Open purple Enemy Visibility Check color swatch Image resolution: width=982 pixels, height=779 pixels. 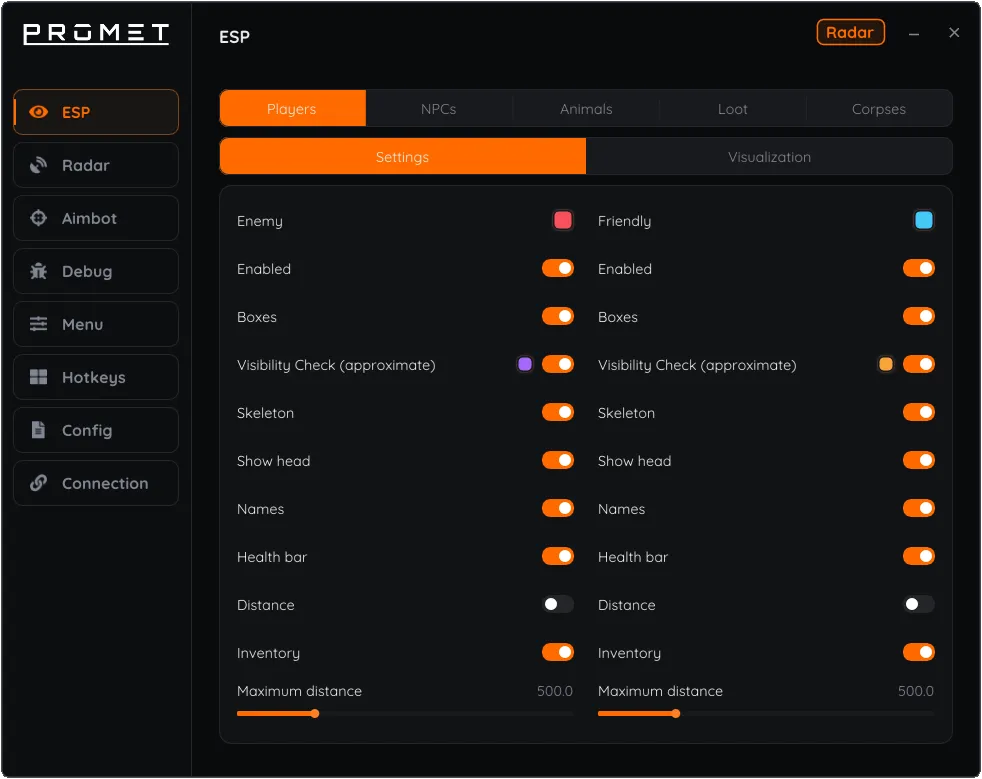coord(525,364)
